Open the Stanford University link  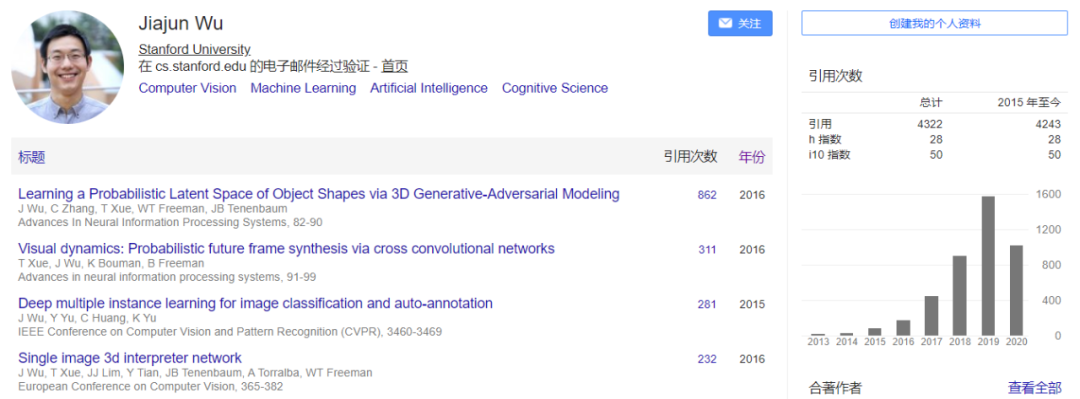point(194,50)
